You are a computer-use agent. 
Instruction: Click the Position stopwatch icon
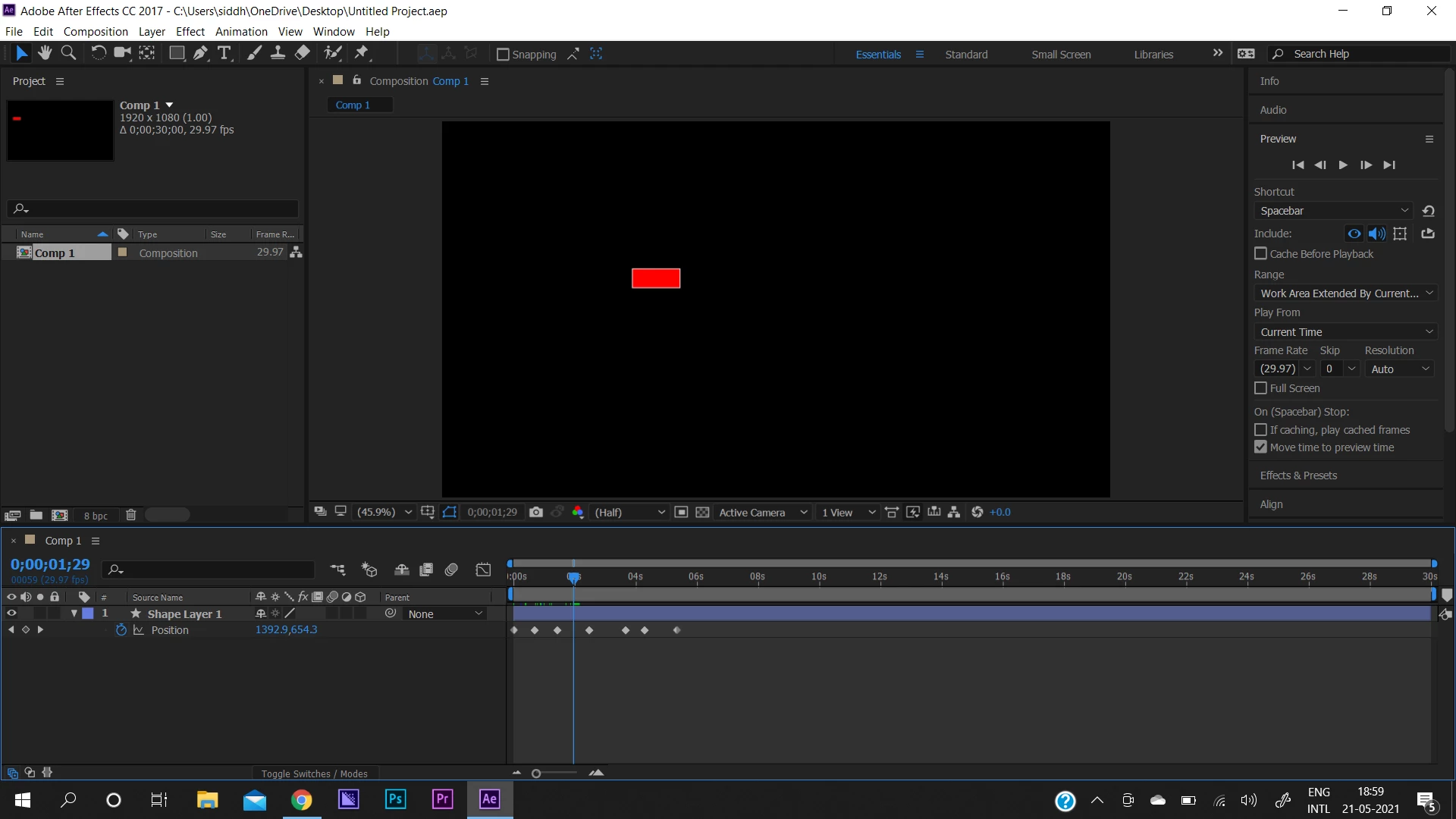coord(121,630)
